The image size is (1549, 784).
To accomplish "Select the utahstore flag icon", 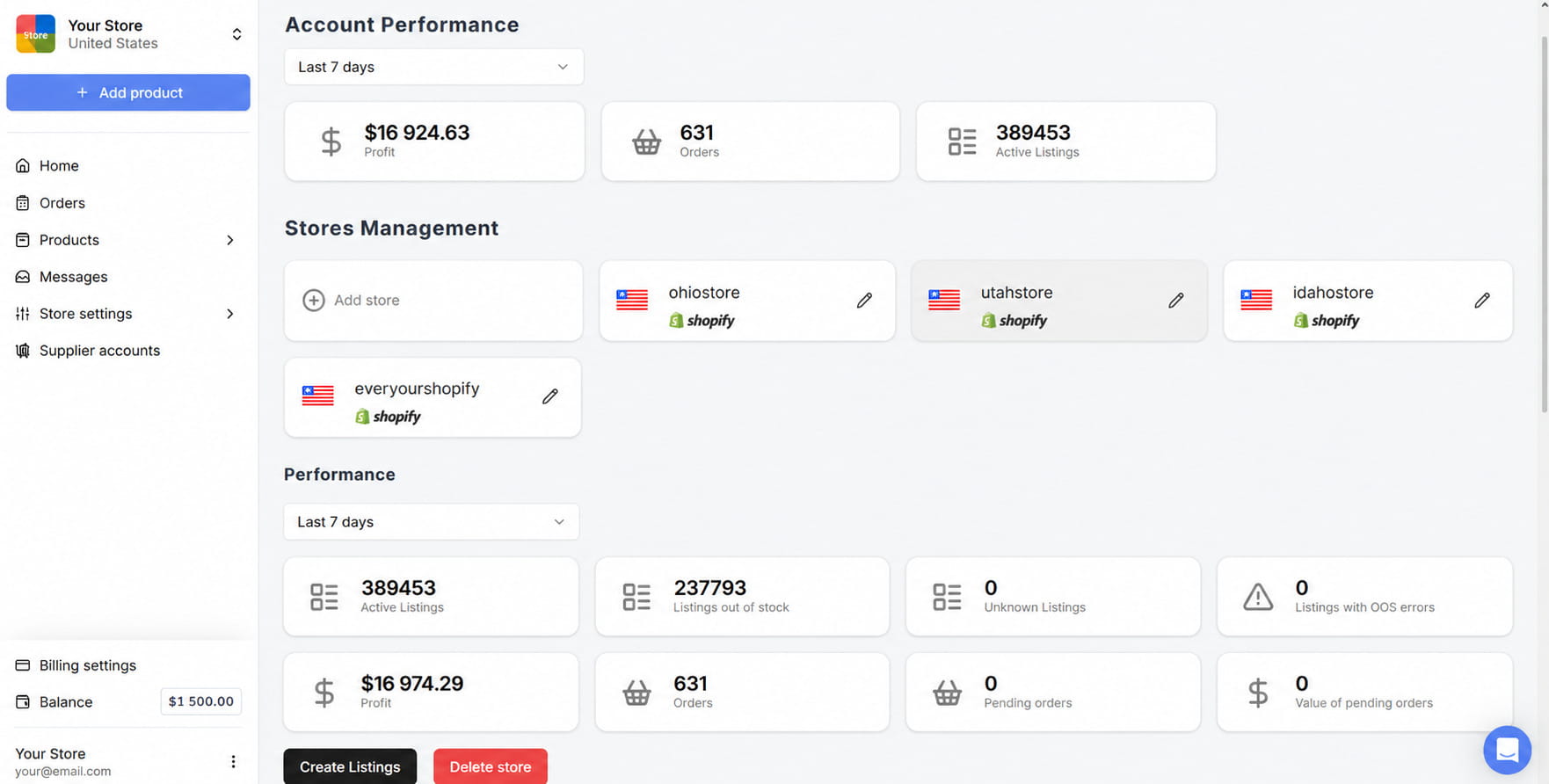I will pyautogui.click(x=944, y=300).
